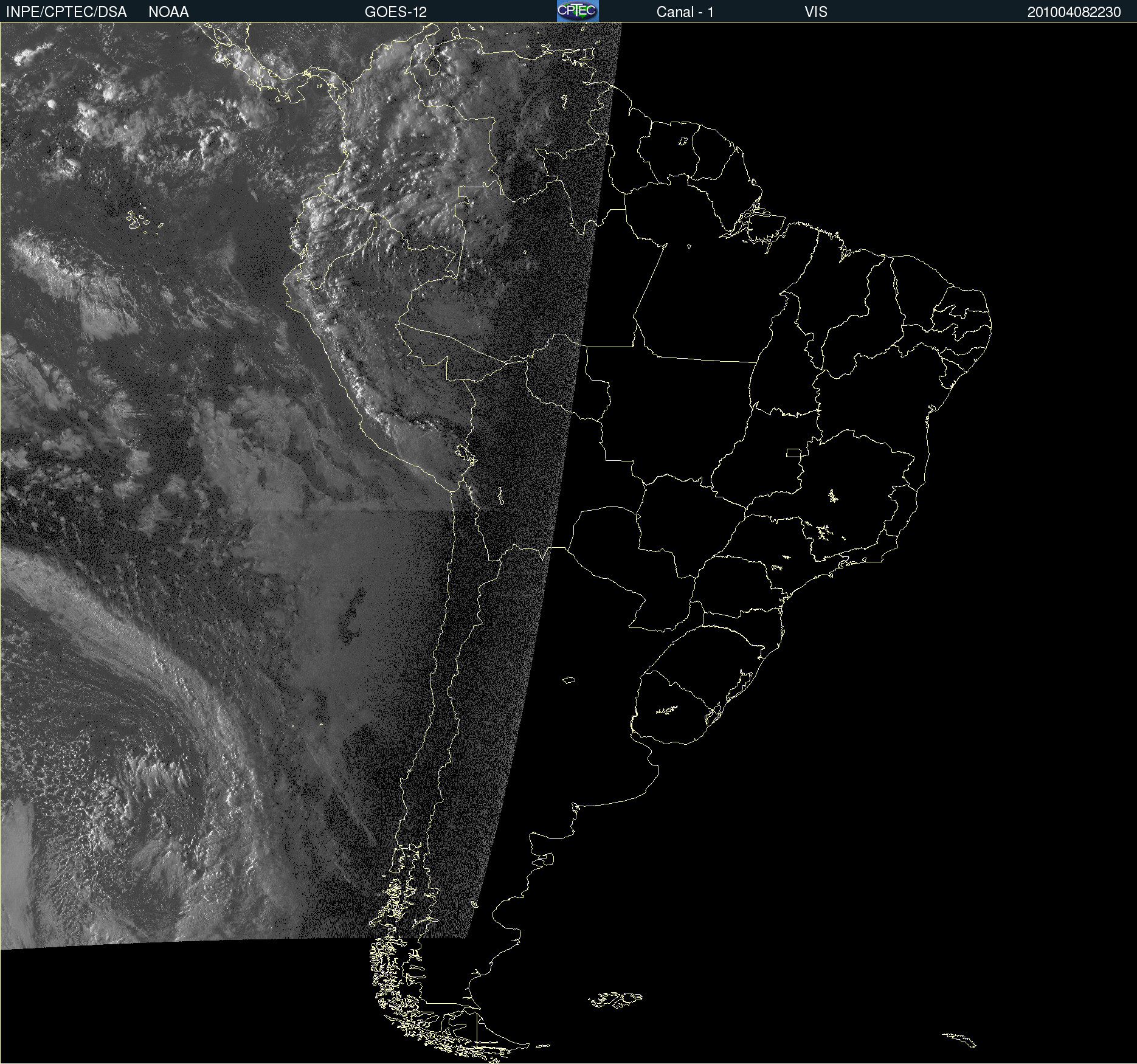The image size is (1137, 1064).
Task: Click the VIS channel label
Action: [x=816, y=12]
